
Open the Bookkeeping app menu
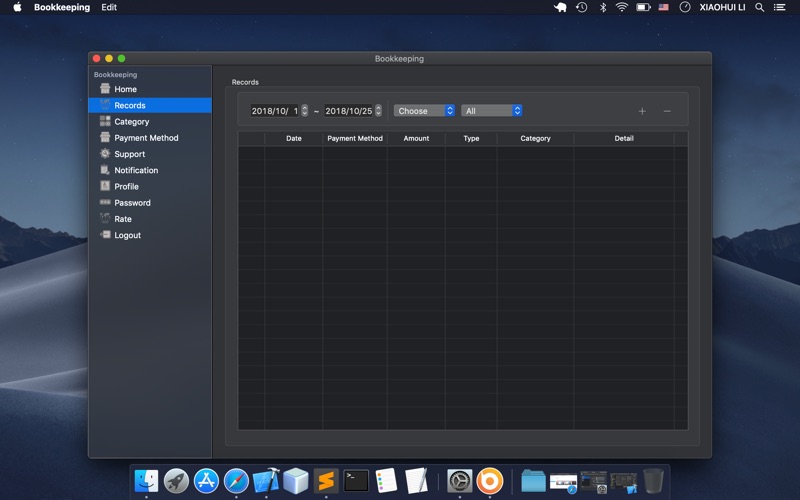62,7
